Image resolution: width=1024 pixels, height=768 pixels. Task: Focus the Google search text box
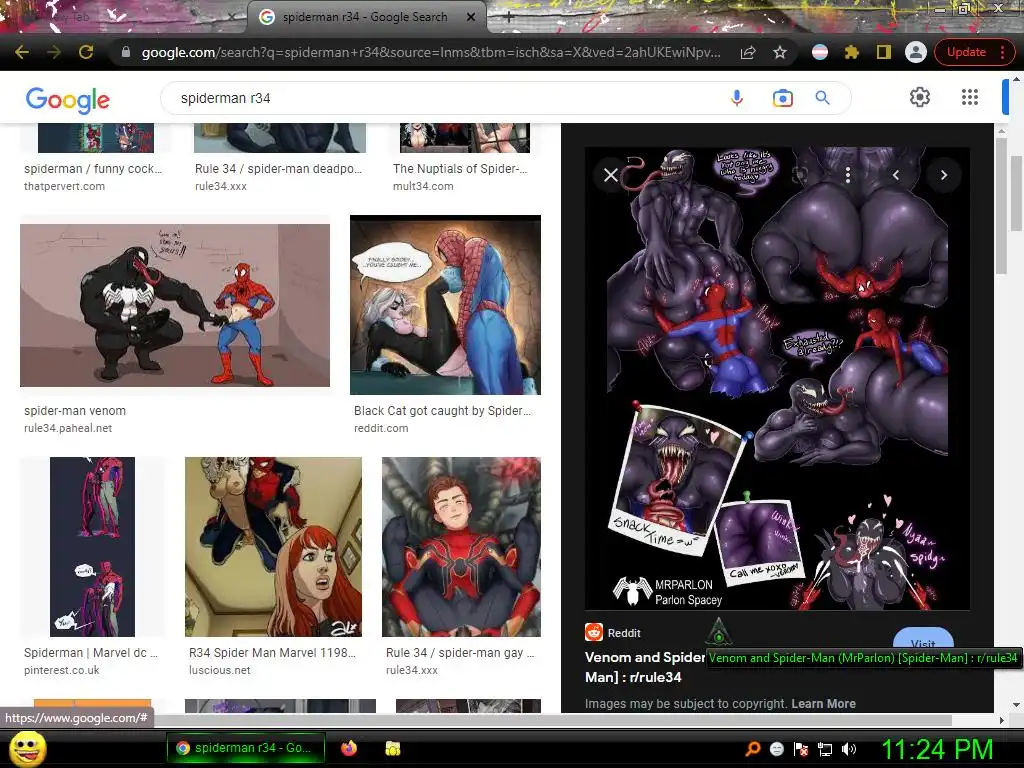[444, 98]
